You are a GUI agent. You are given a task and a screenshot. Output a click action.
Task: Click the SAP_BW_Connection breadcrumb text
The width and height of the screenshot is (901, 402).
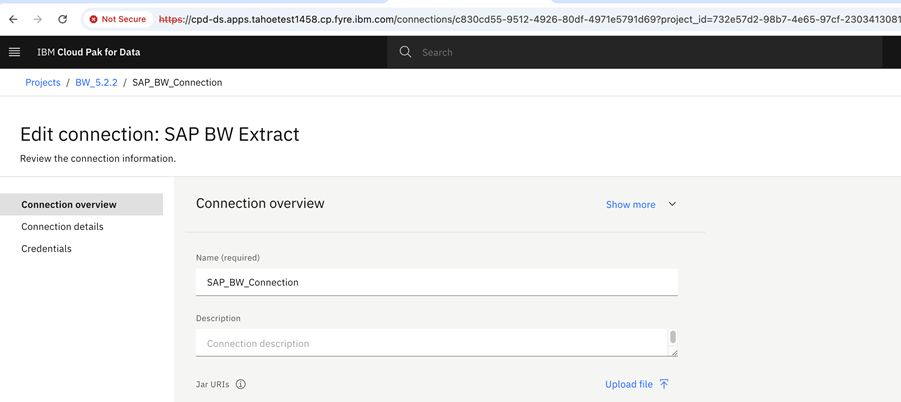point(177,83)
